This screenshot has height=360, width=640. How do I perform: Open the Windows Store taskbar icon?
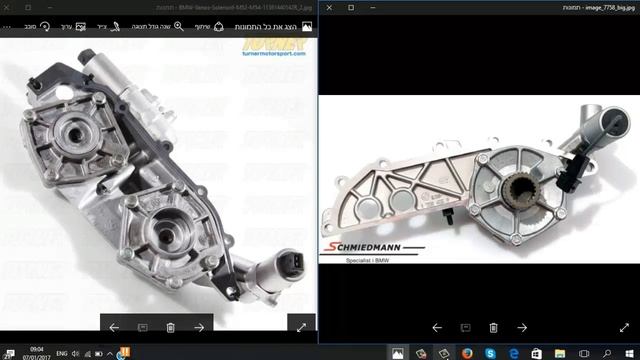pos(536,353)
